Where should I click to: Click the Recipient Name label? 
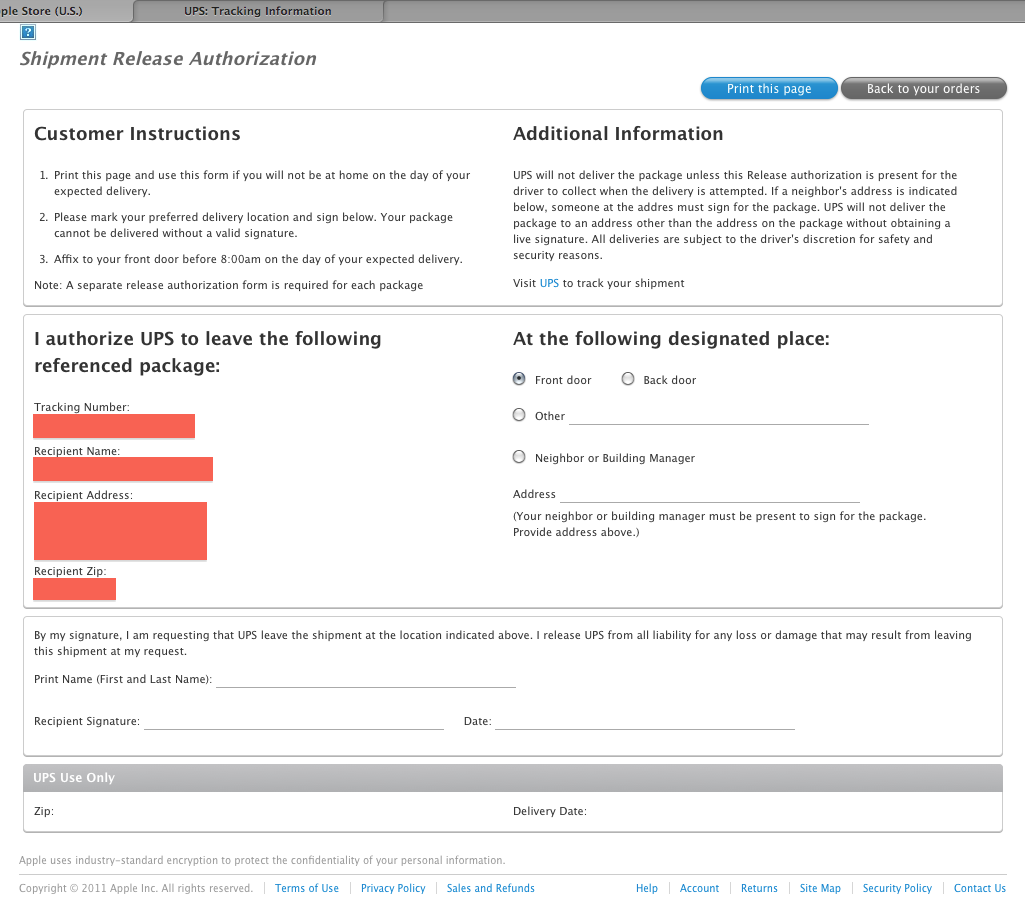pyautogui.click(x=77, y=451)
